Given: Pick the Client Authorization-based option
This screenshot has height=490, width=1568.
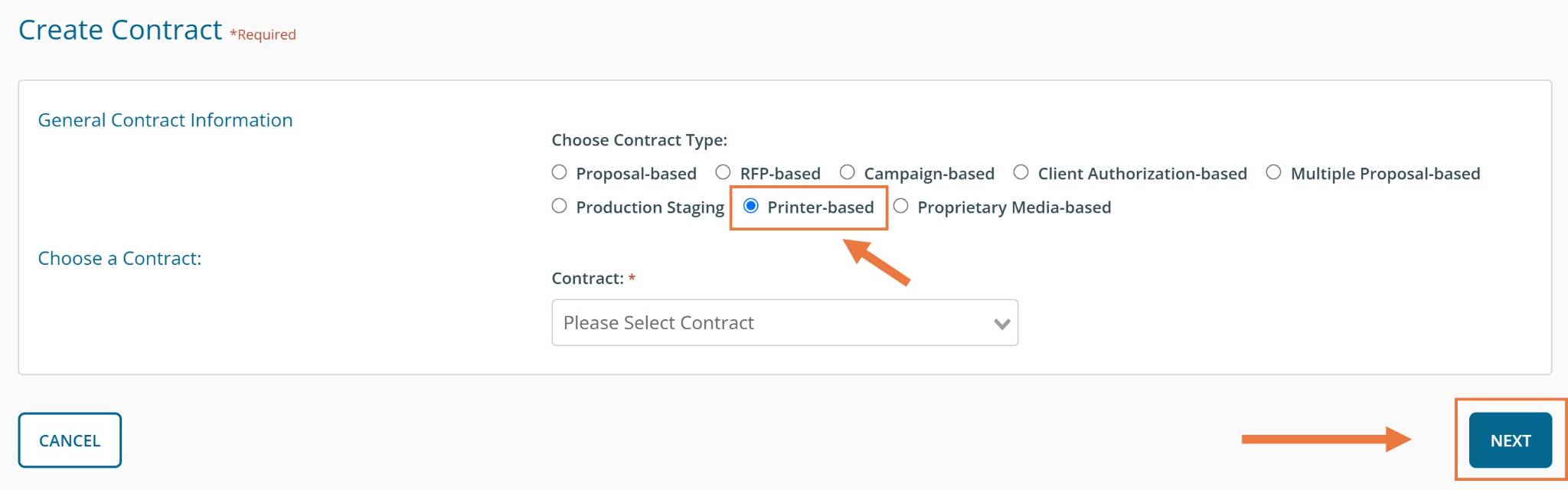Looking at the screenshot, I should click(1021, 172).
